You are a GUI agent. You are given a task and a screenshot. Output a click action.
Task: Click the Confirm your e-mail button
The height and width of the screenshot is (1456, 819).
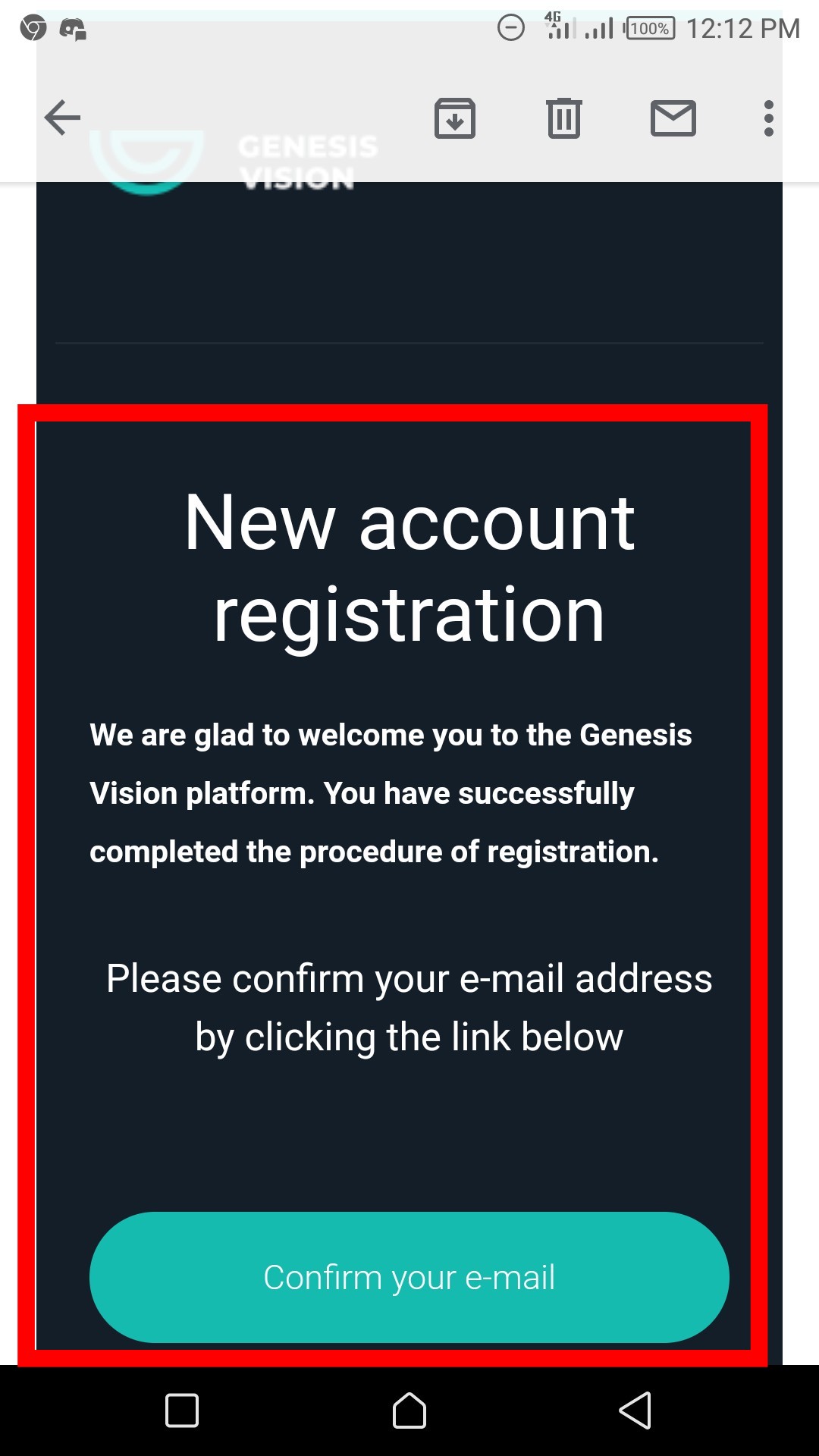point(409,1277)
